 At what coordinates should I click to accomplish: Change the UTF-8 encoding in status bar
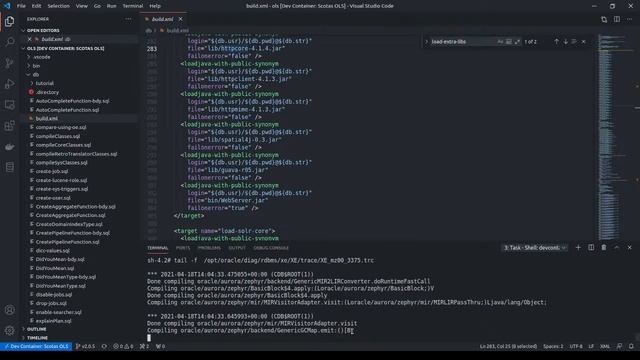tap(576, 346)
